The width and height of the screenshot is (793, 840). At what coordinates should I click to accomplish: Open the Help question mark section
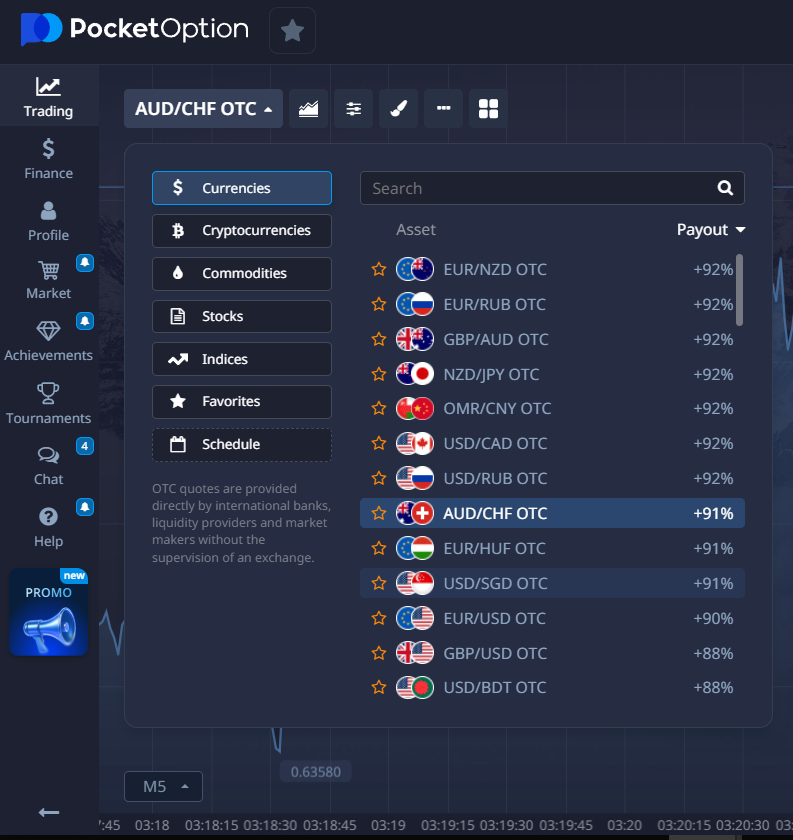48,527
